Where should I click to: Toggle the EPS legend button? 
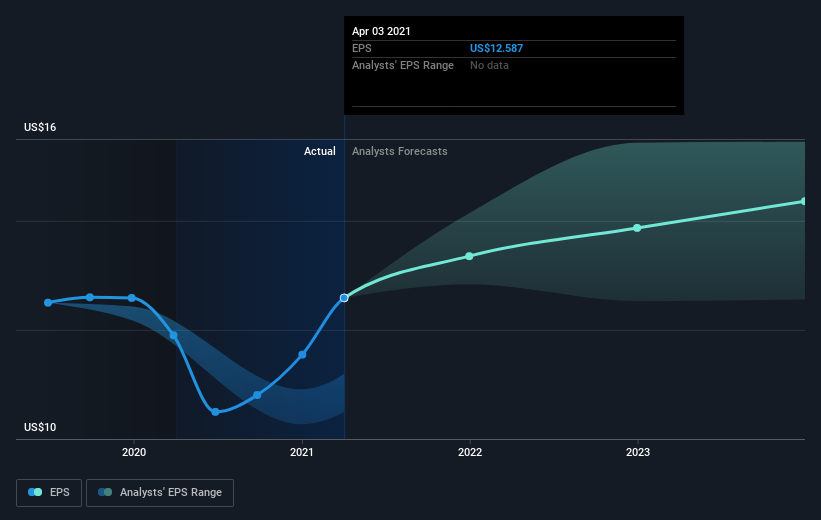[49, 493]
